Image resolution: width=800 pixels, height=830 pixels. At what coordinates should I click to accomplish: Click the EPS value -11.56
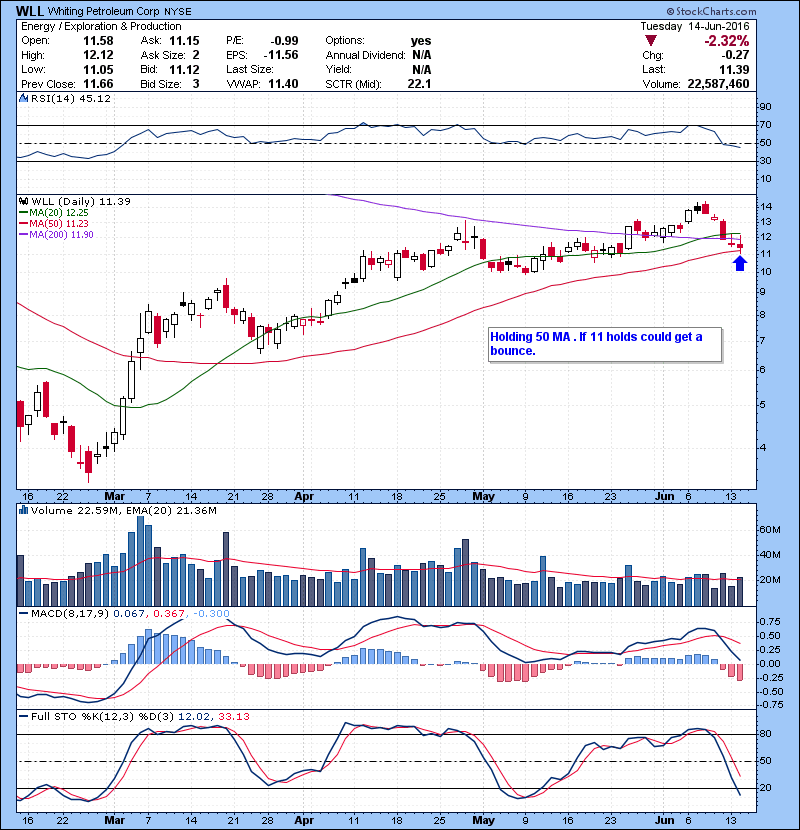[281, 55]
